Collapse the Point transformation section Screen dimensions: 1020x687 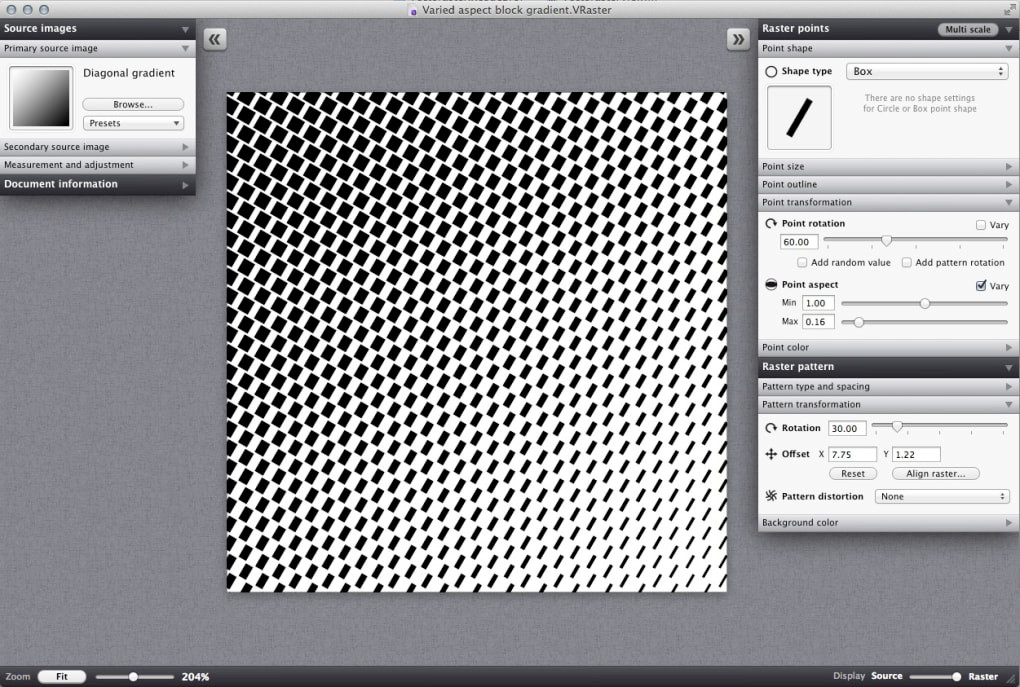pos(1008,203)
